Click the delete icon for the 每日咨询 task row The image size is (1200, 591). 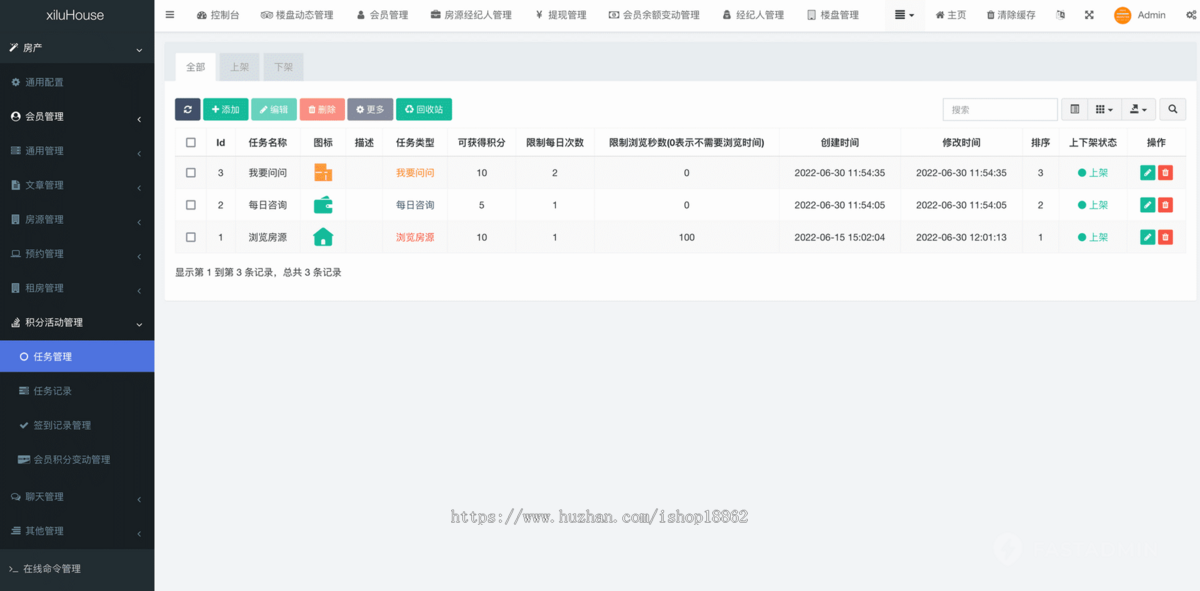pos(1166,204)
